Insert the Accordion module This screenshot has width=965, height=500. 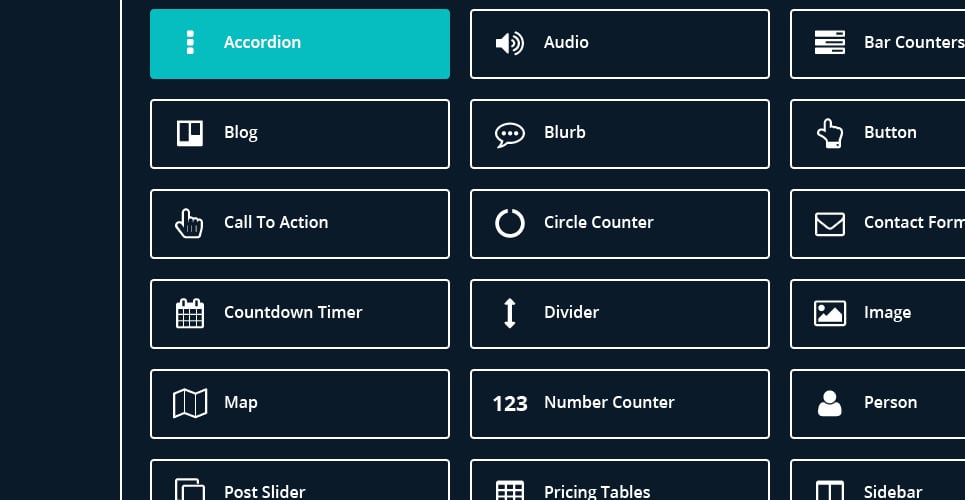pyautogui.click(x=300, y=44)
